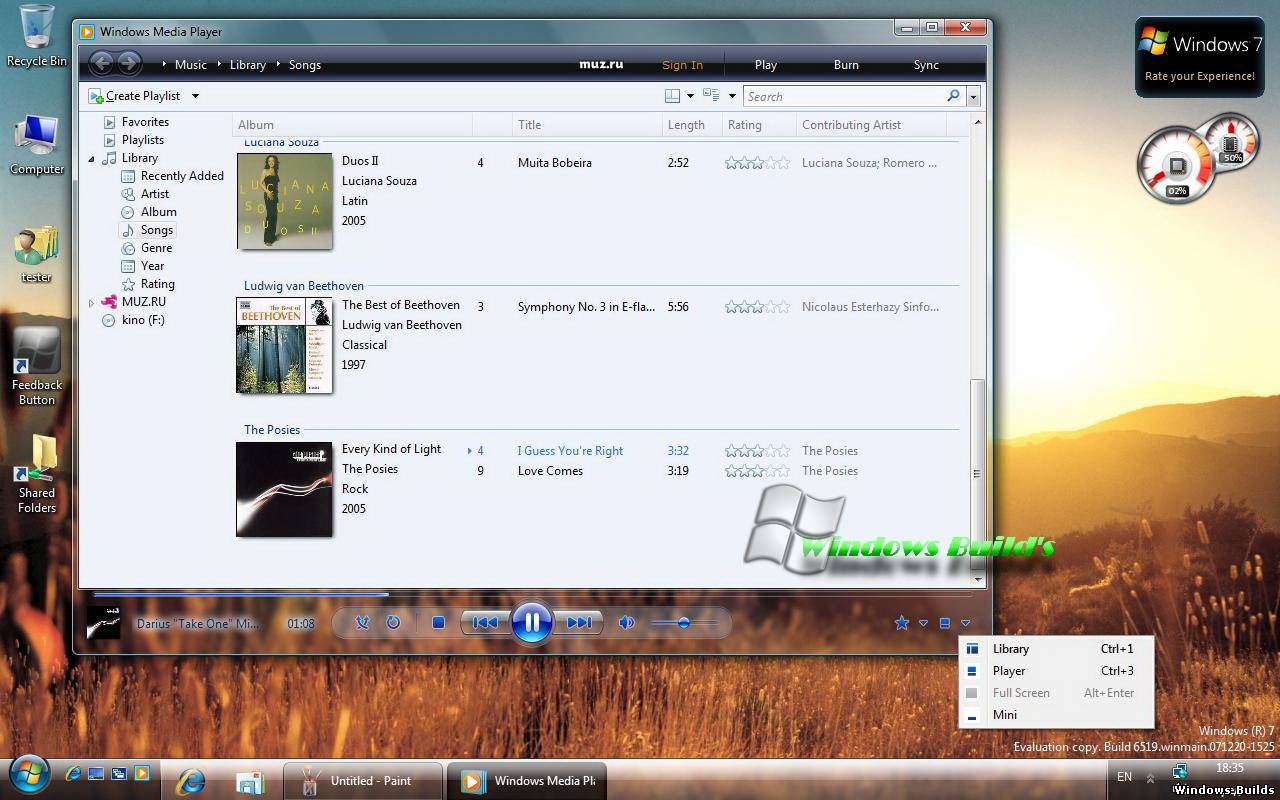This screenshot has width=1280, height=800.
Task: Select Album in the library tree
Action: (158, 212)
